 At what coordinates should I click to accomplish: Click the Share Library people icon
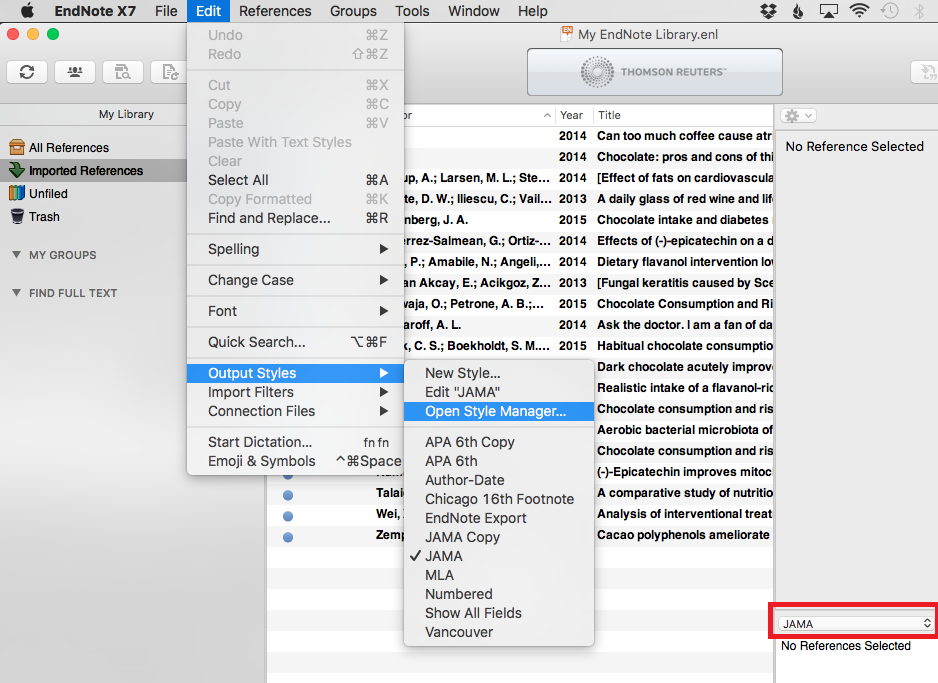tap(75, 72)
